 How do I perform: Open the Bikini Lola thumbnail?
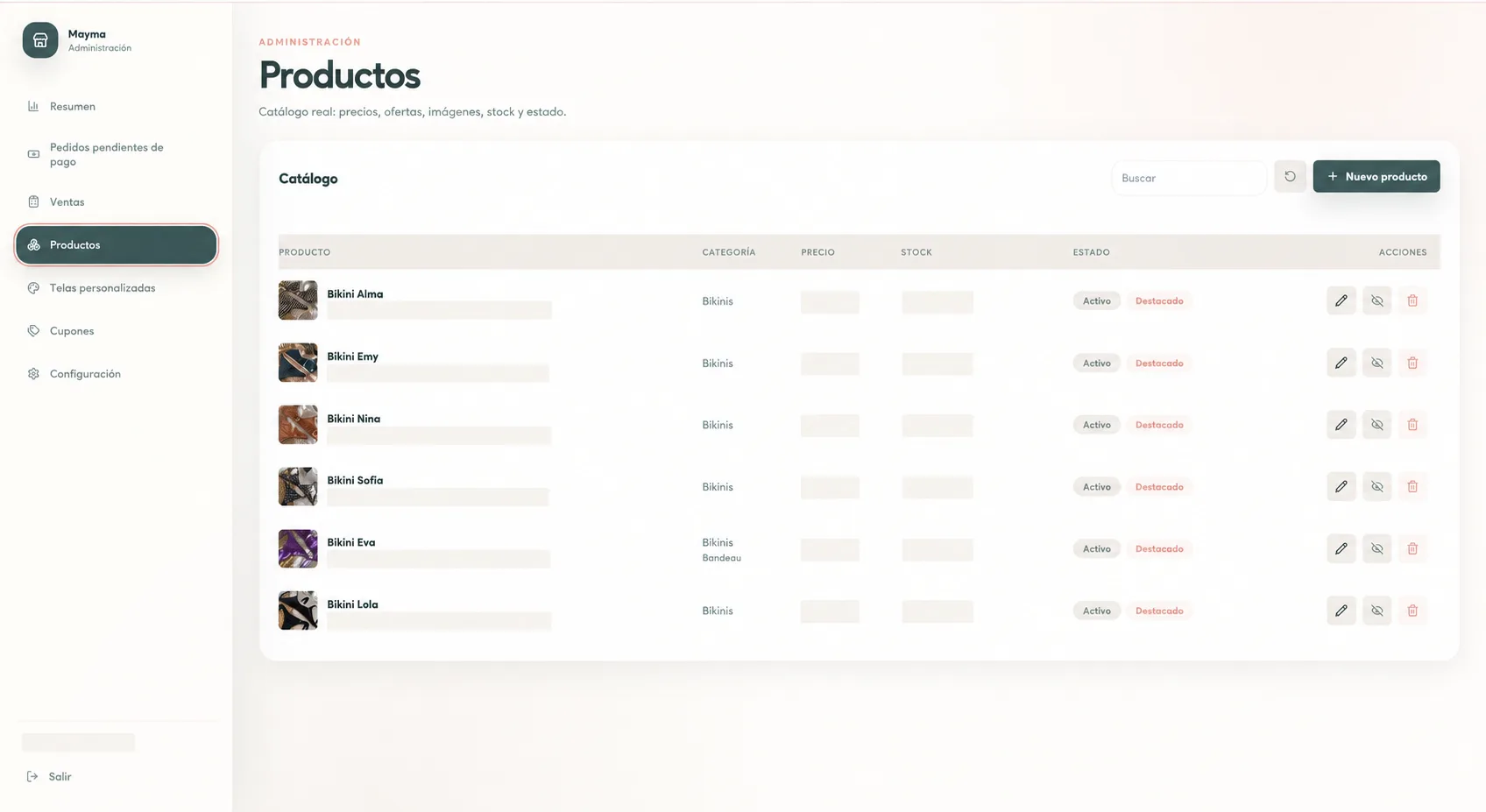point(298,611)
